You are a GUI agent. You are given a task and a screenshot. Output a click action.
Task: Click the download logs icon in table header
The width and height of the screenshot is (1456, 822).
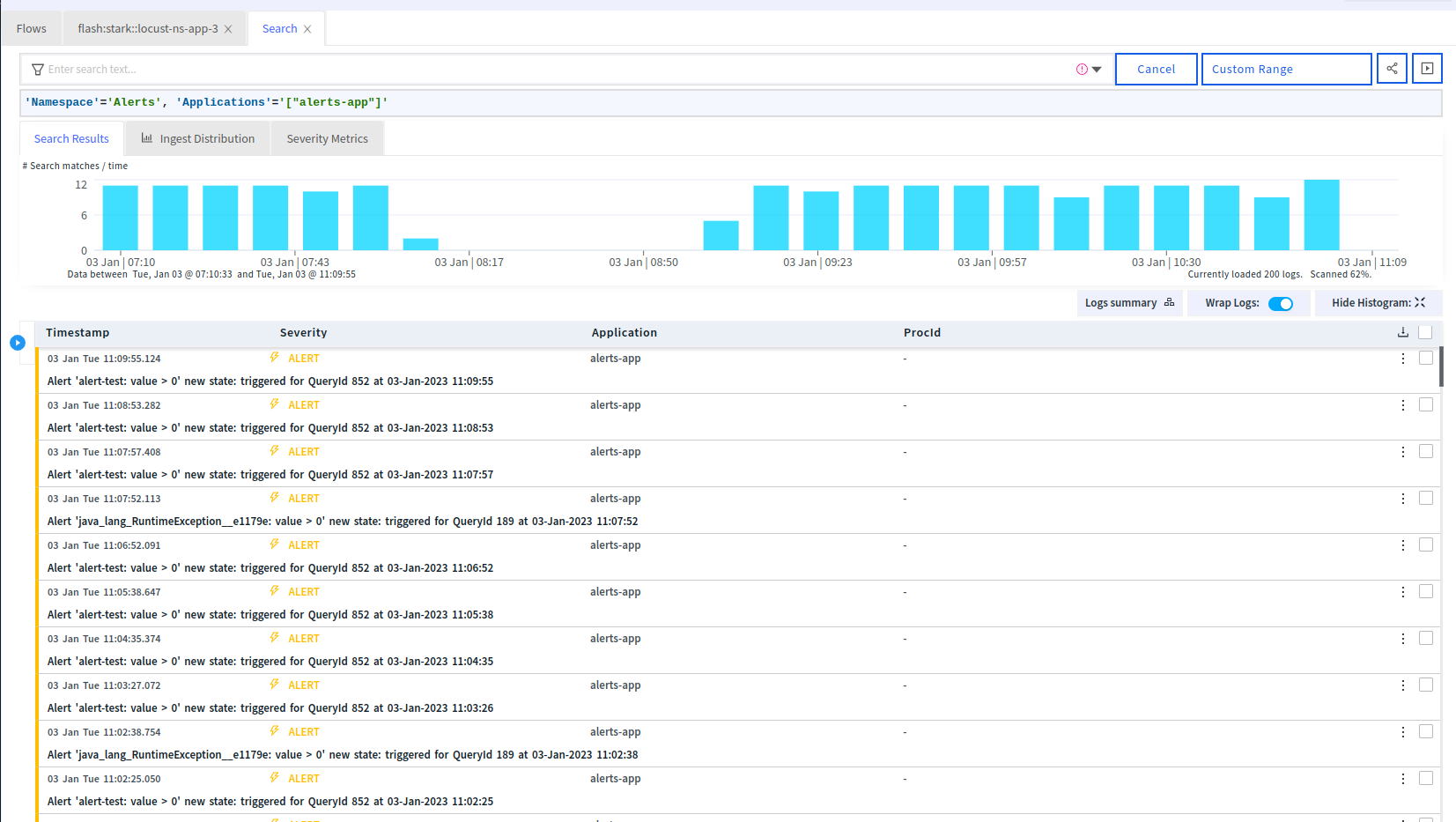[1403, 332]
